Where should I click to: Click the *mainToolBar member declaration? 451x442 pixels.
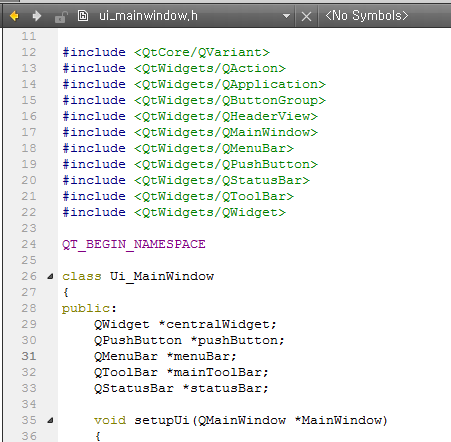pyautogui.click(x=218, y=372)
